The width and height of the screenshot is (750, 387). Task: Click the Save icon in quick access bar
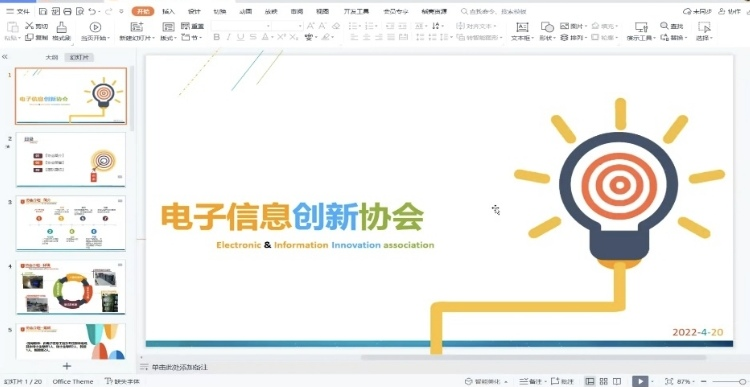click(43, 11)
